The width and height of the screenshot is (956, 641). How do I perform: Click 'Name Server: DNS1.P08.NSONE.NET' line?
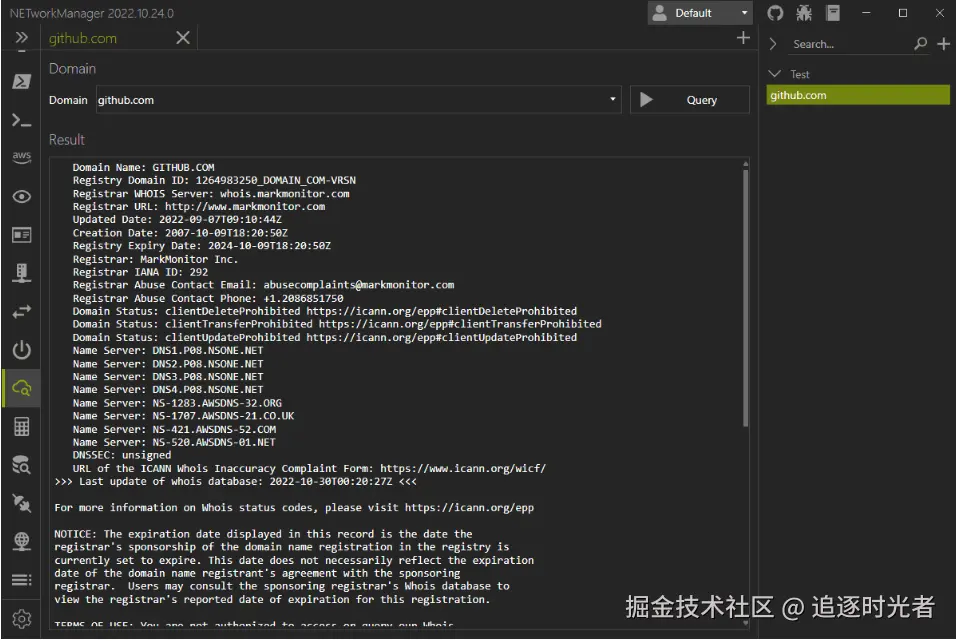[x=168, y=351]
